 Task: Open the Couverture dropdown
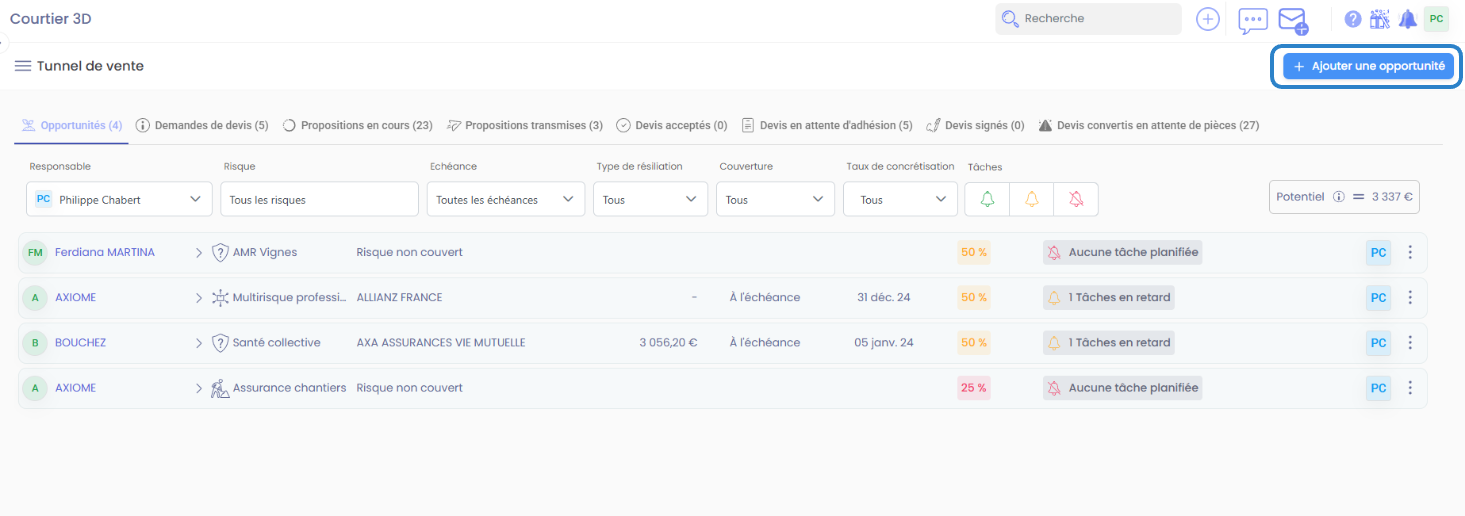pyautogui.click(x=775, y=199)
